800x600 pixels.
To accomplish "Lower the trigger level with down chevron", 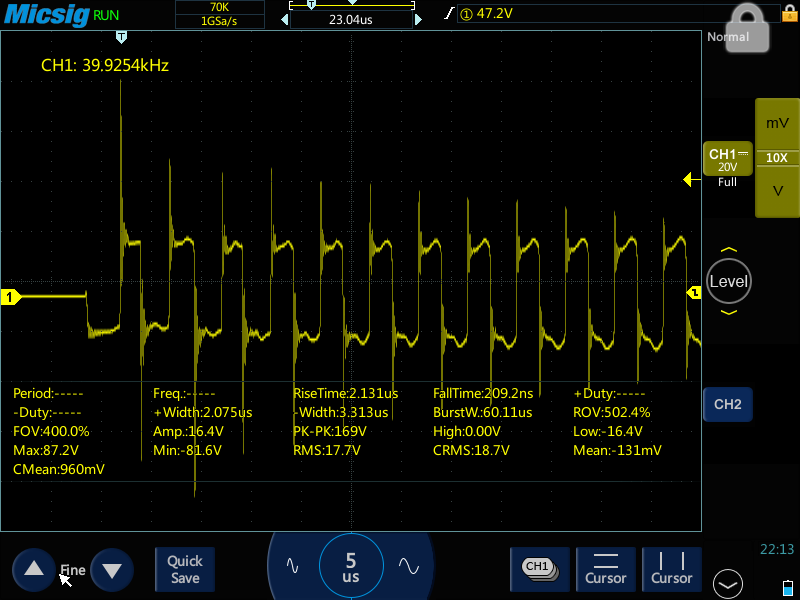I will click(729, 312).
